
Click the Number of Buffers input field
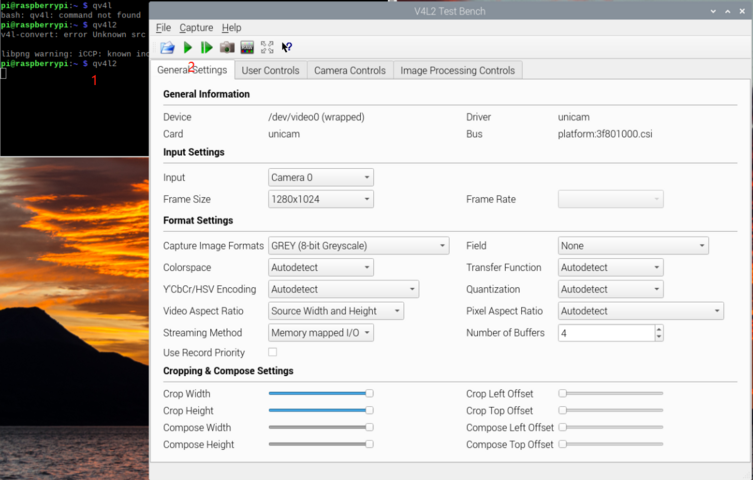point(605,333)
